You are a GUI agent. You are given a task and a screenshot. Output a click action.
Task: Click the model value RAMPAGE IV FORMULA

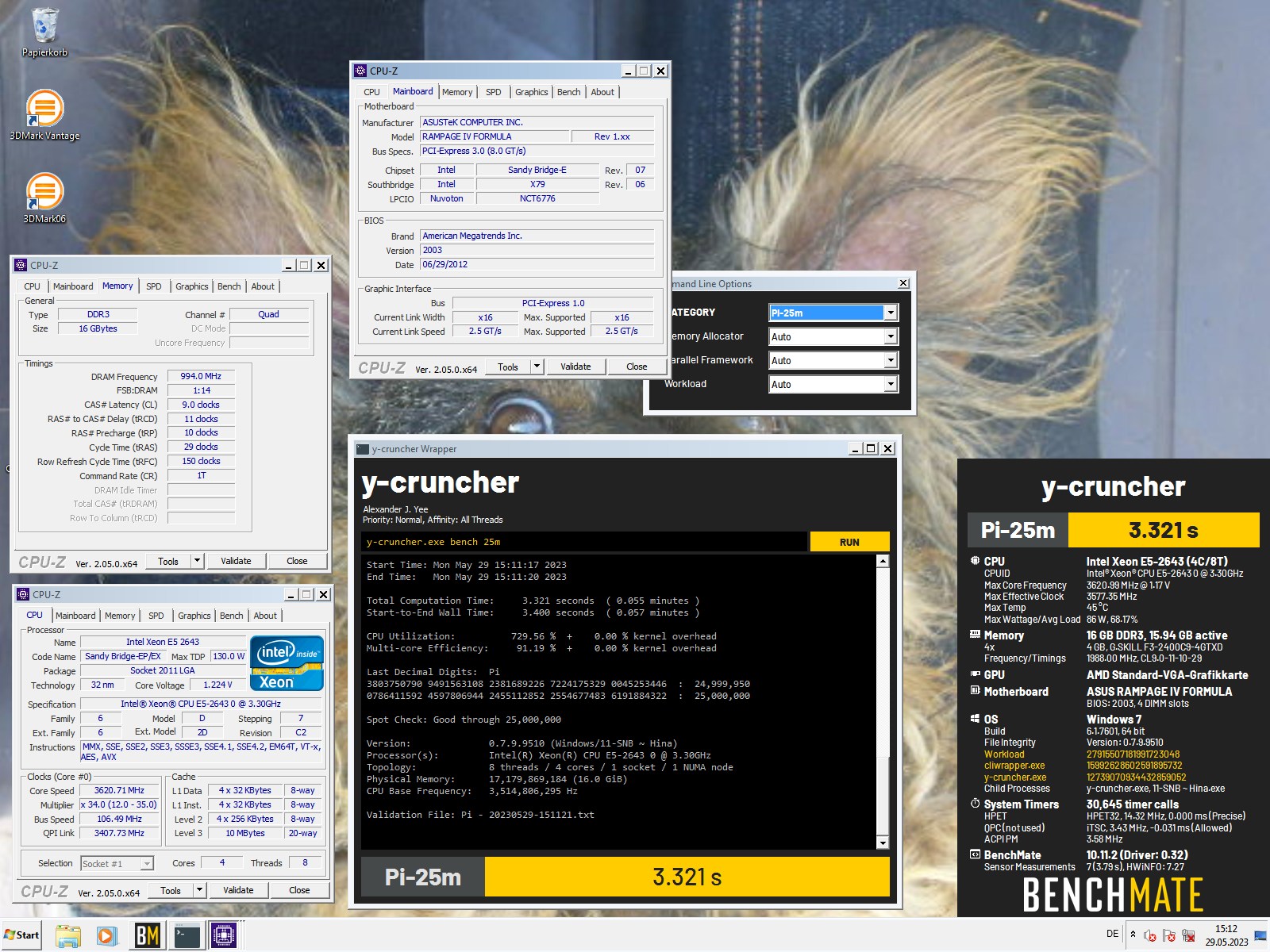495,136
